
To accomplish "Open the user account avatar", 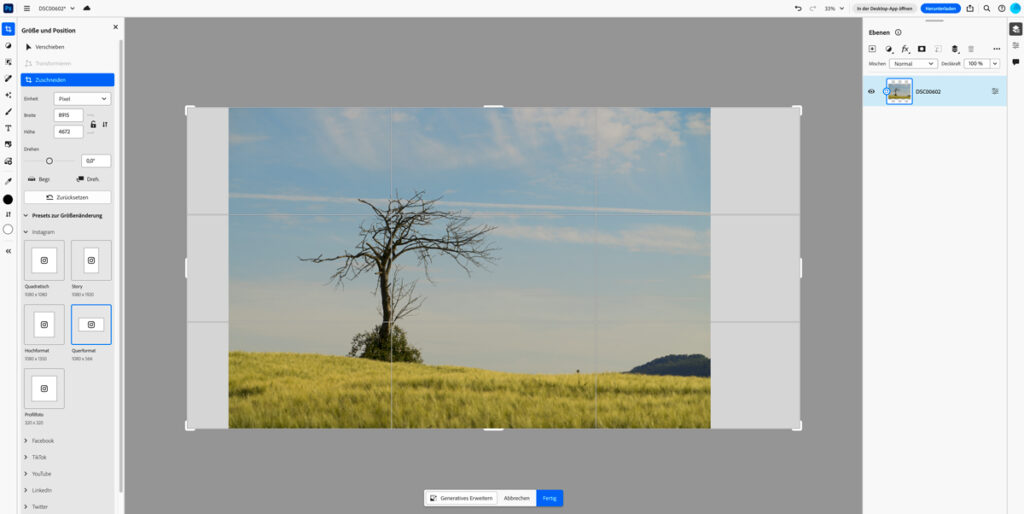I will (1015, 8).
